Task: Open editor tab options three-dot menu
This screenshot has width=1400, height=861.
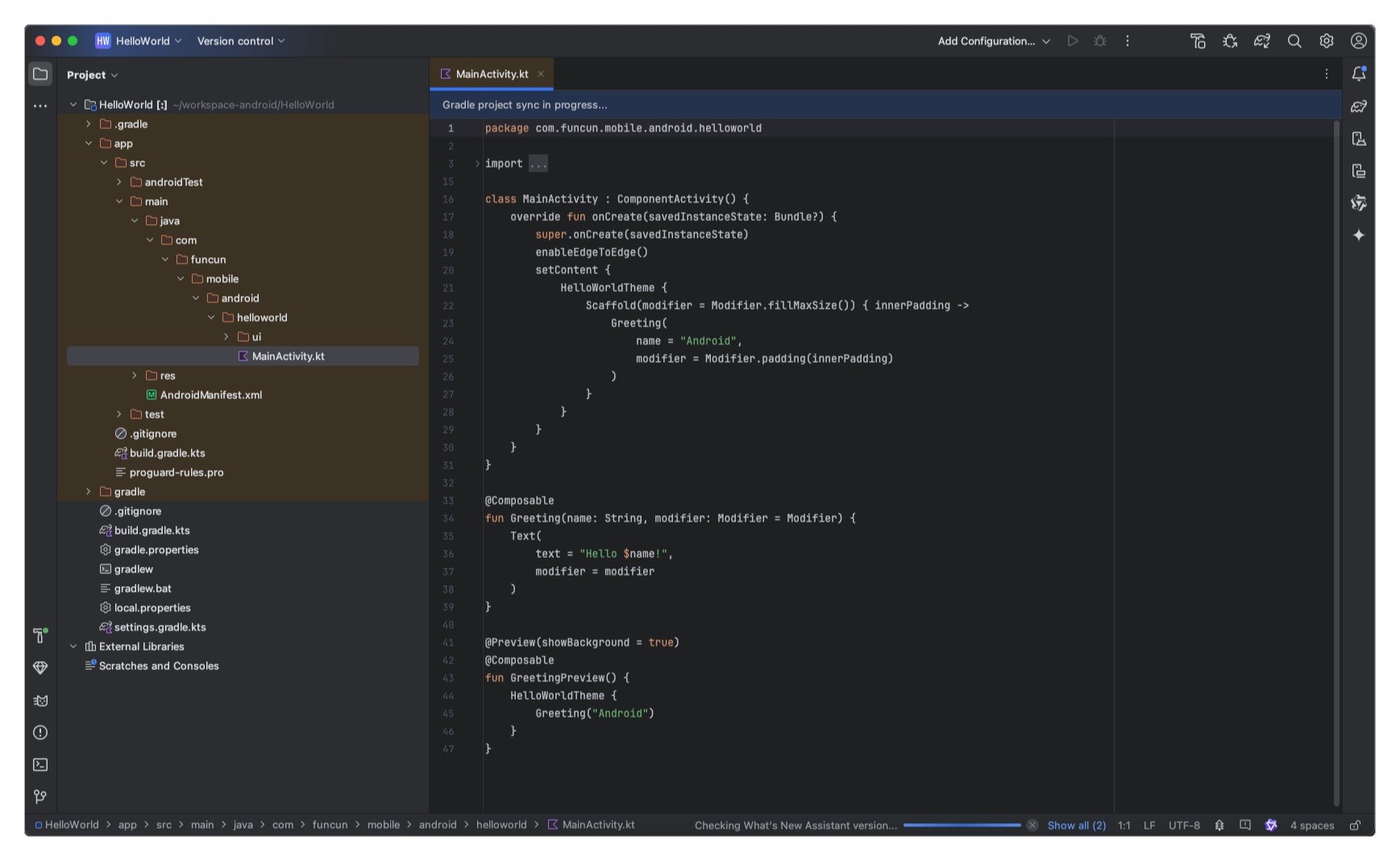Action: click(1327, 74)
